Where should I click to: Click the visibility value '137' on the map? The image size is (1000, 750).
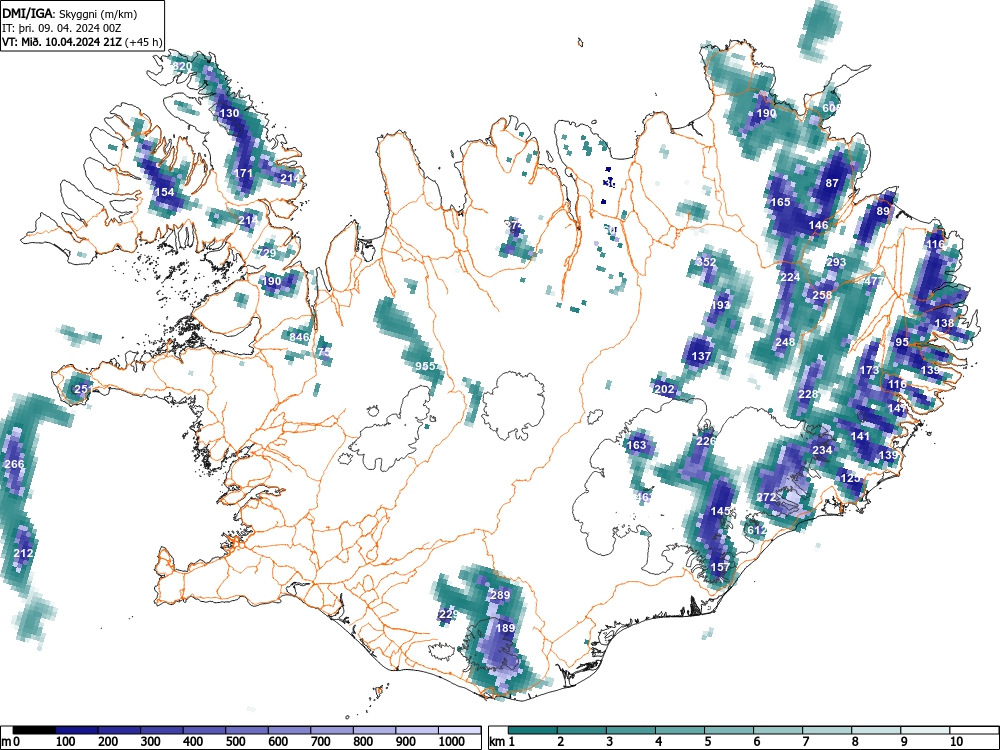(x=702, y=356)
